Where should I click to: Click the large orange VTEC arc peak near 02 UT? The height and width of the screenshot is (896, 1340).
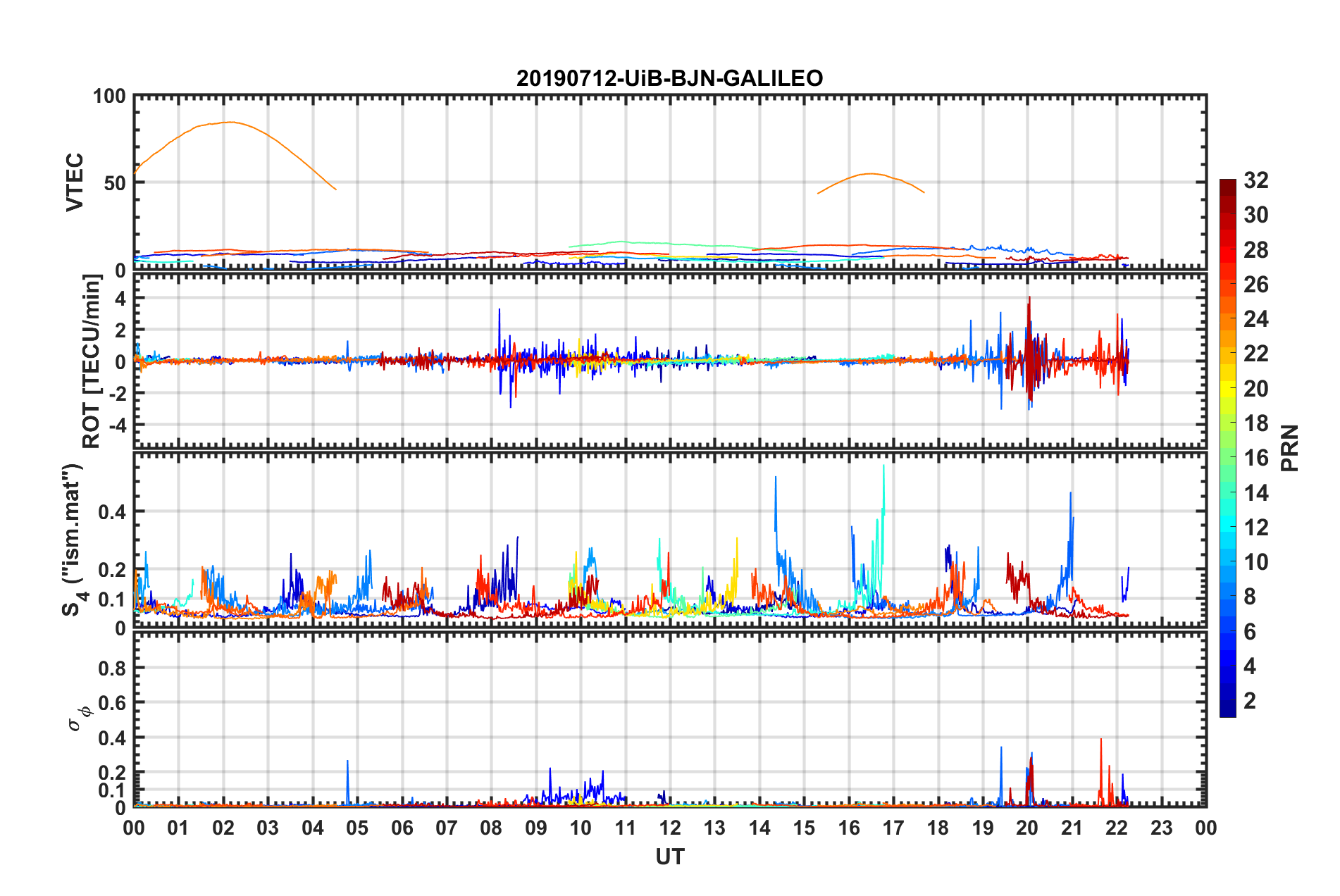(229, 122)
